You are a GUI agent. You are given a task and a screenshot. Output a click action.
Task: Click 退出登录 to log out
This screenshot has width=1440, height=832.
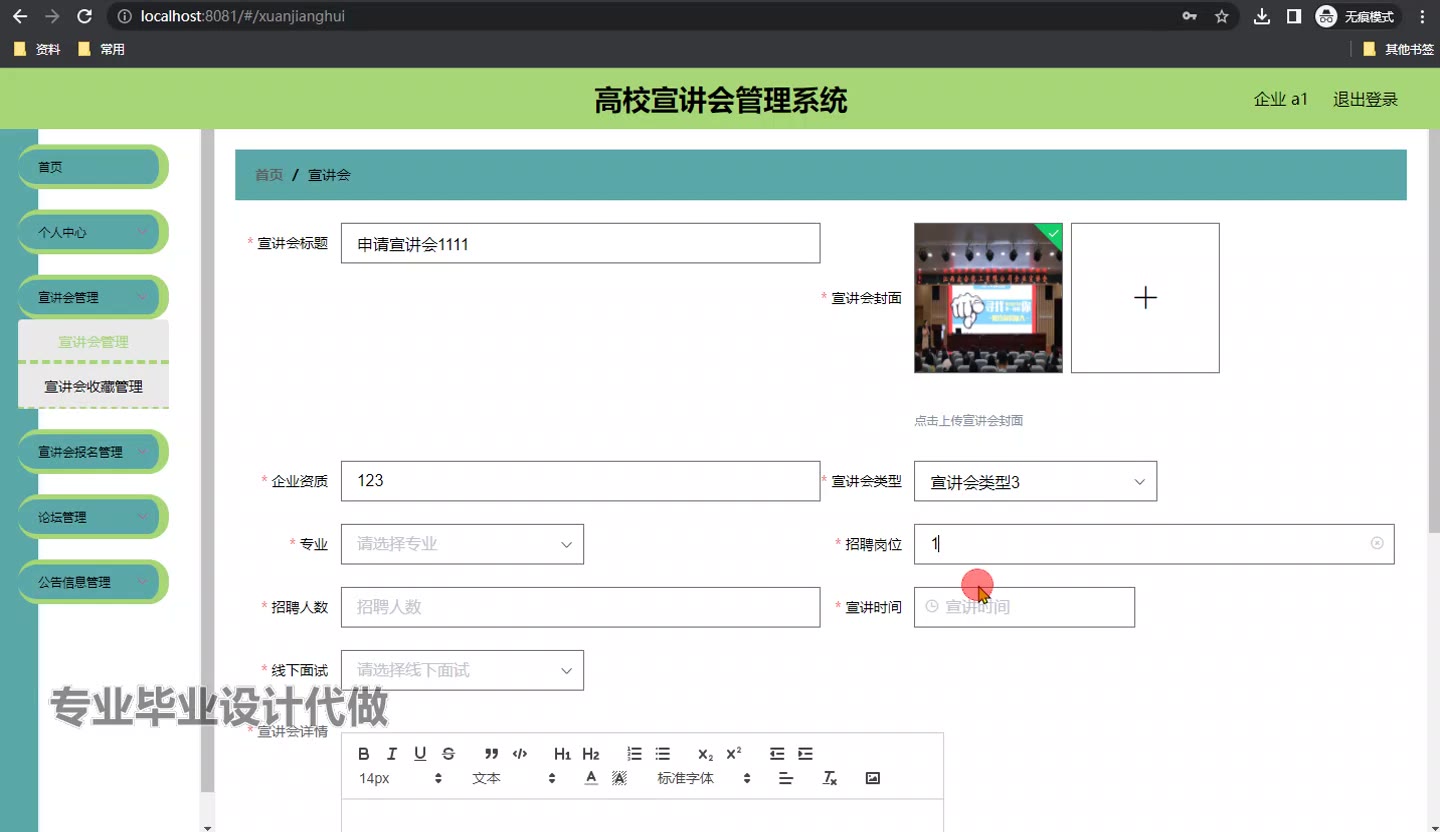coord(1365,99)
